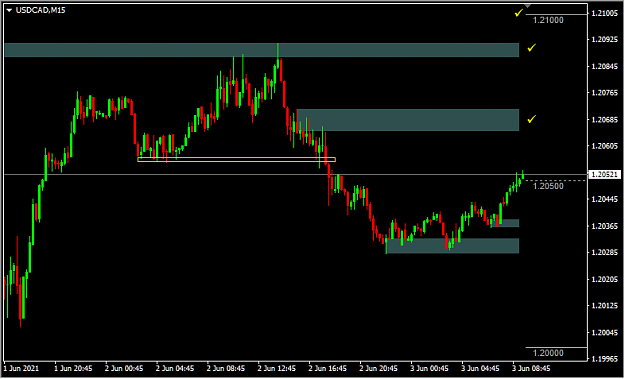Click the 3 Jun 08:45 time label

(531, 368)
